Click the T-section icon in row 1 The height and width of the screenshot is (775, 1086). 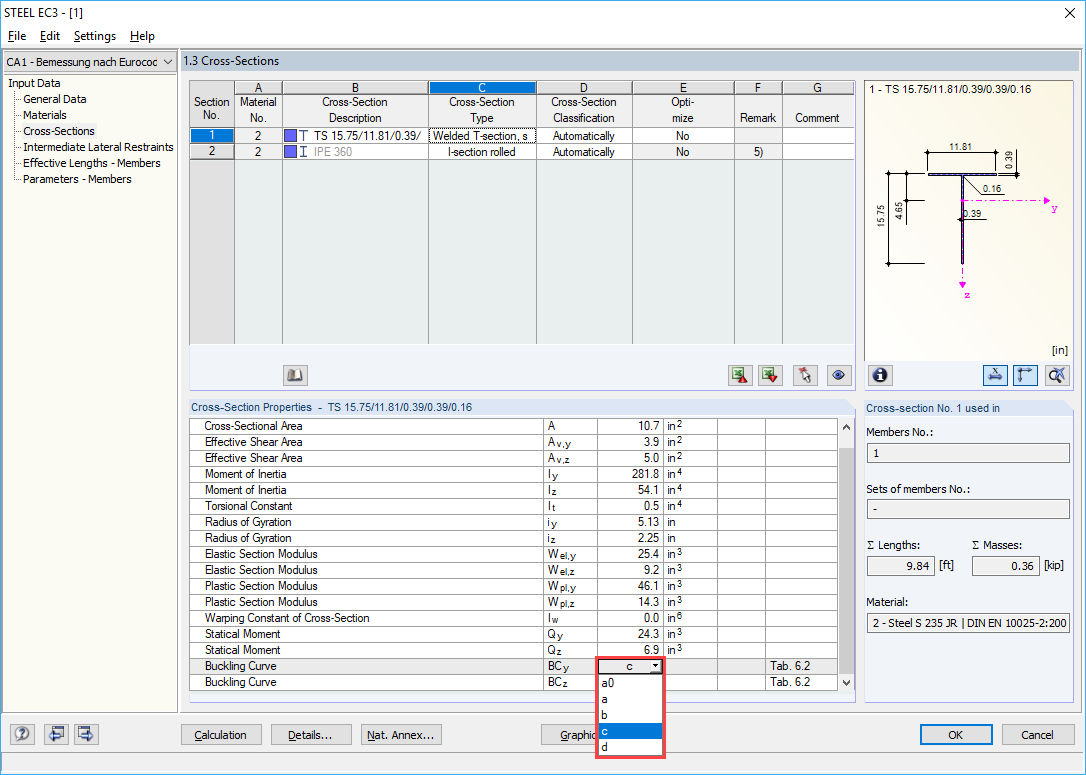pos(303,136)
